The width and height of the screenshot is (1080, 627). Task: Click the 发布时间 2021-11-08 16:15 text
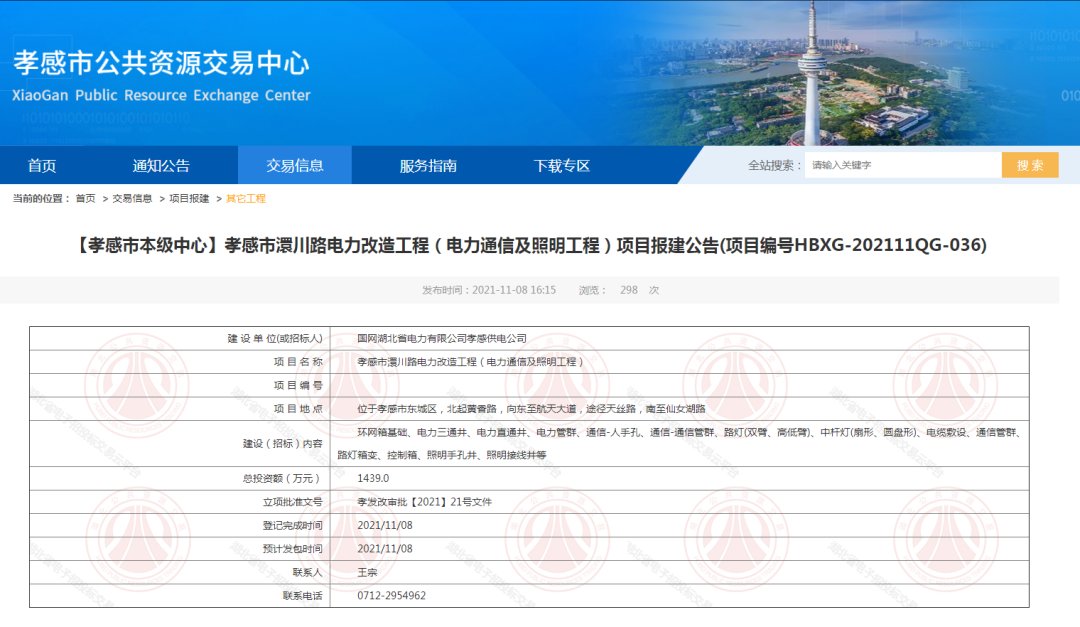pyautogui.click(x=488, y=290)
